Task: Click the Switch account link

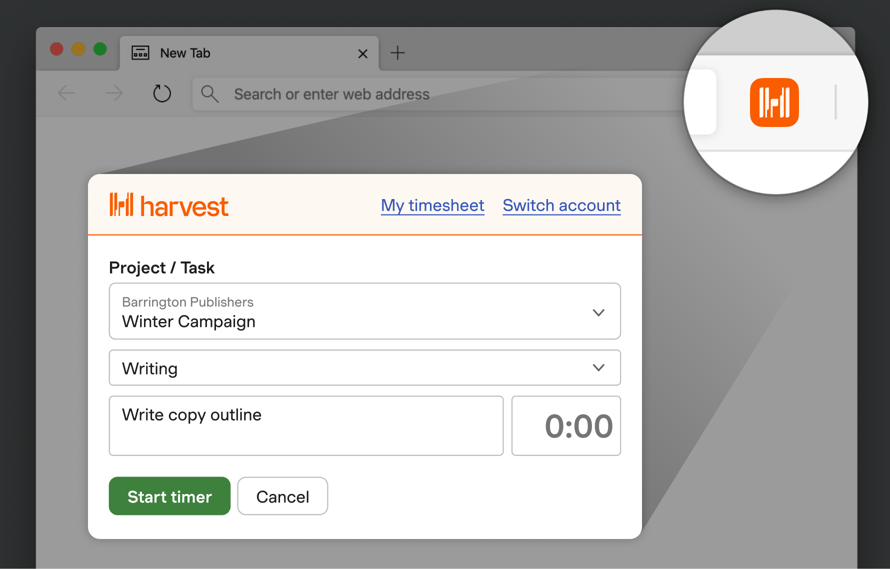Action: click(x=561, y=205)
